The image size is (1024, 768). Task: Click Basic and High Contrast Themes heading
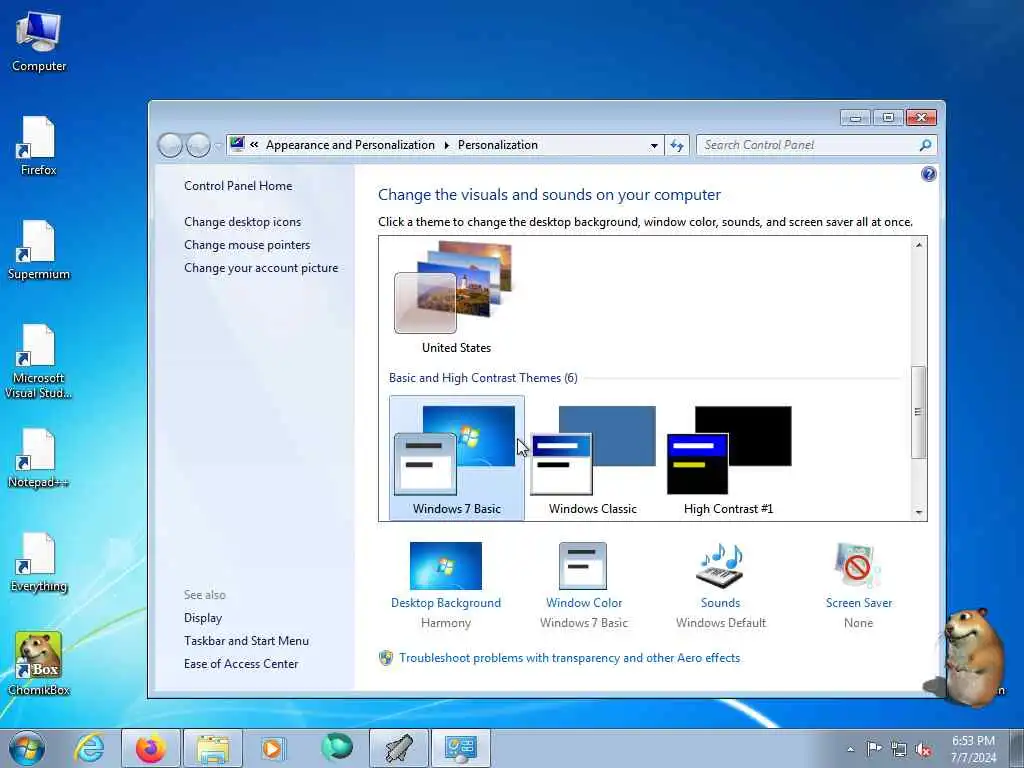coord(483,378)
